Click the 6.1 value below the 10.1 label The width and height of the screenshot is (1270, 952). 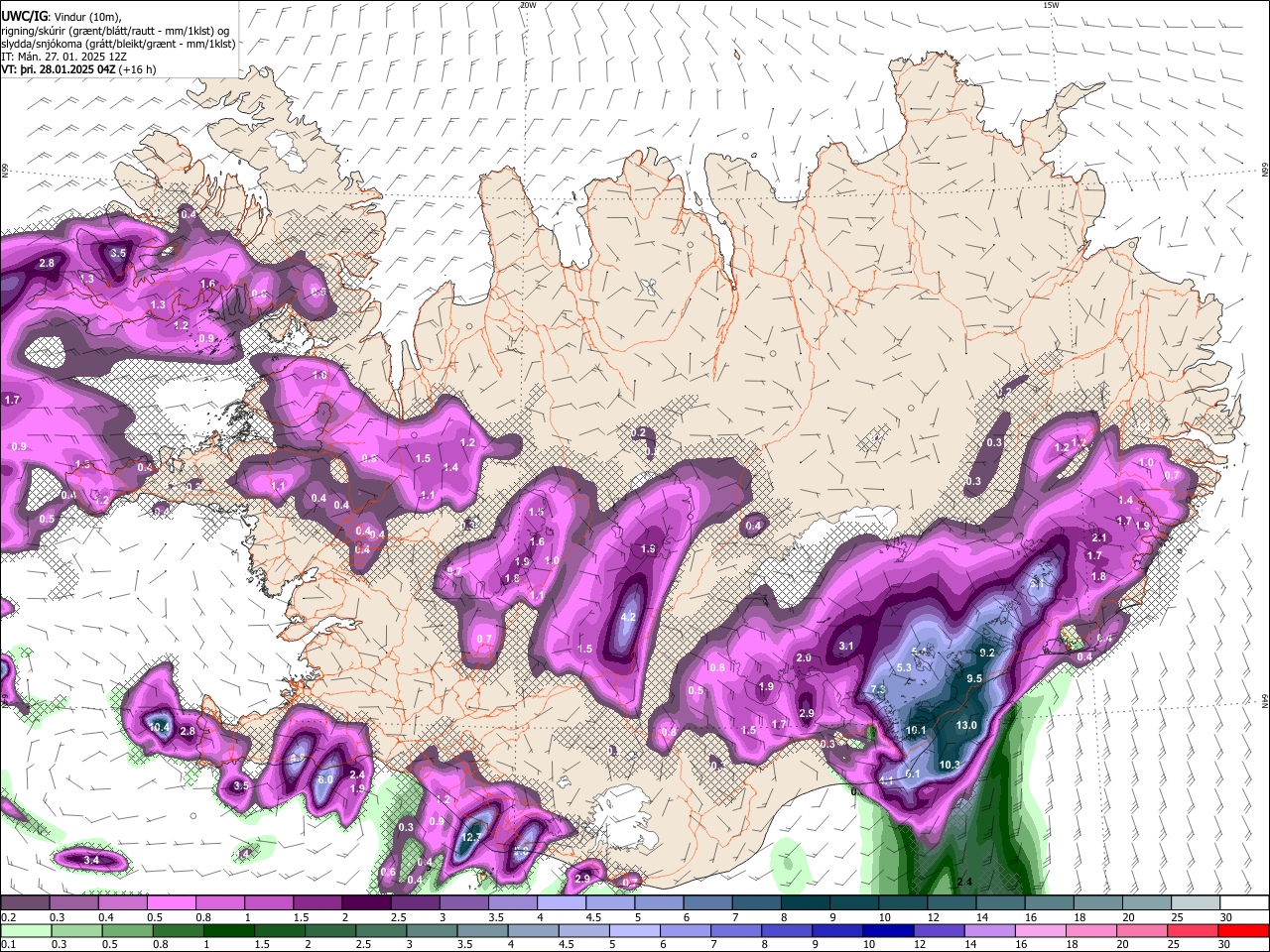pos(913,773)
